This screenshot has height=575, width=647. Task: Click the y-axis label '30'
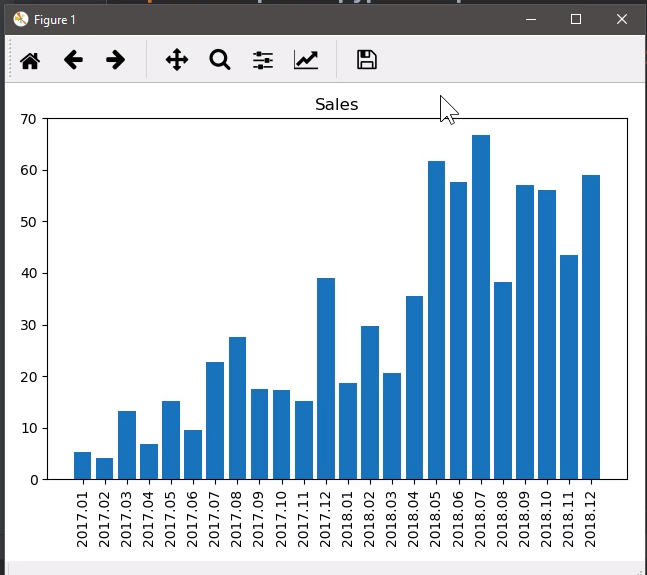[28, 325]
